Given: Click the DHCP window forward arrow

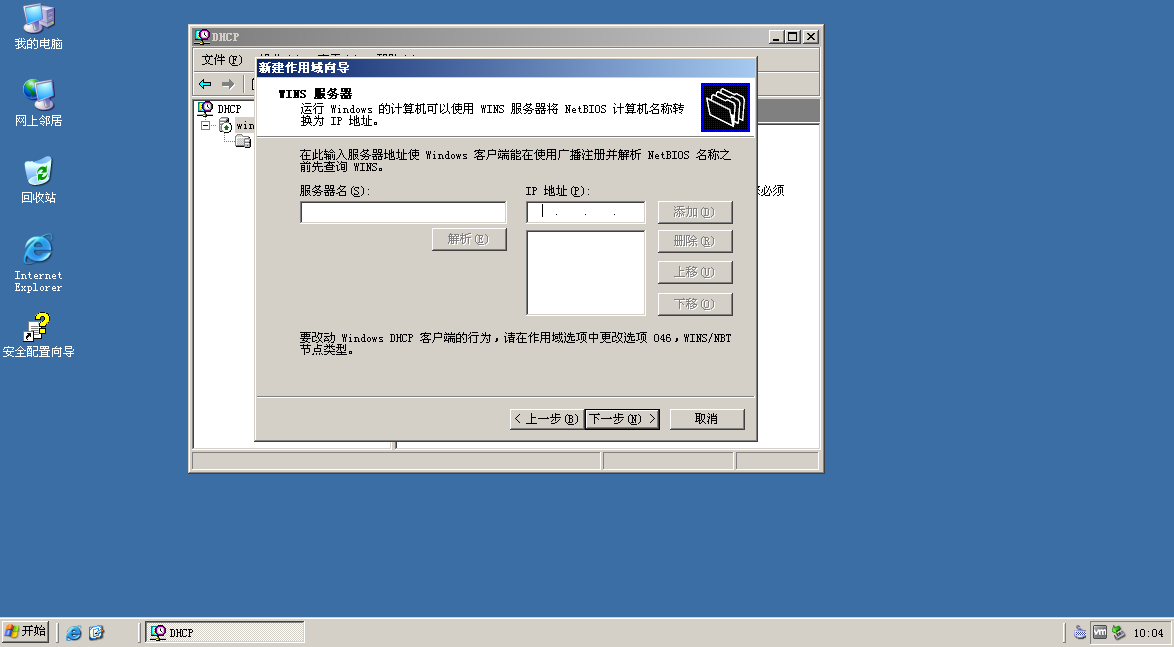Looking at the screenshot, I should [x=228, y=84].
